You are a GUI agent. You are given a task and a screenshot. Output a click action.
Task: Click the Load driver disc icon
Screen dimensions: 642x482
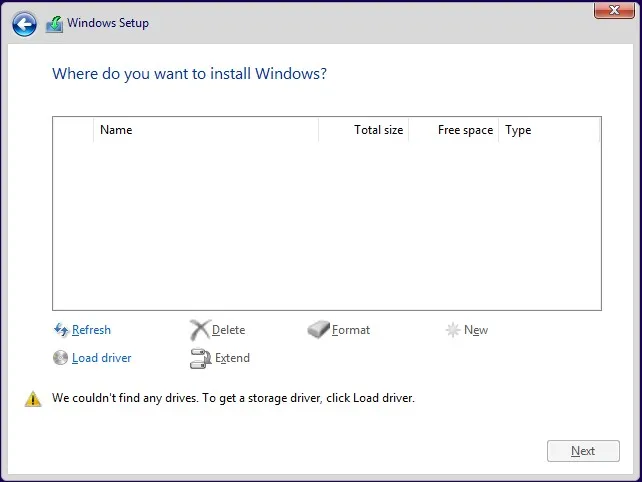(x=61, y=358)
